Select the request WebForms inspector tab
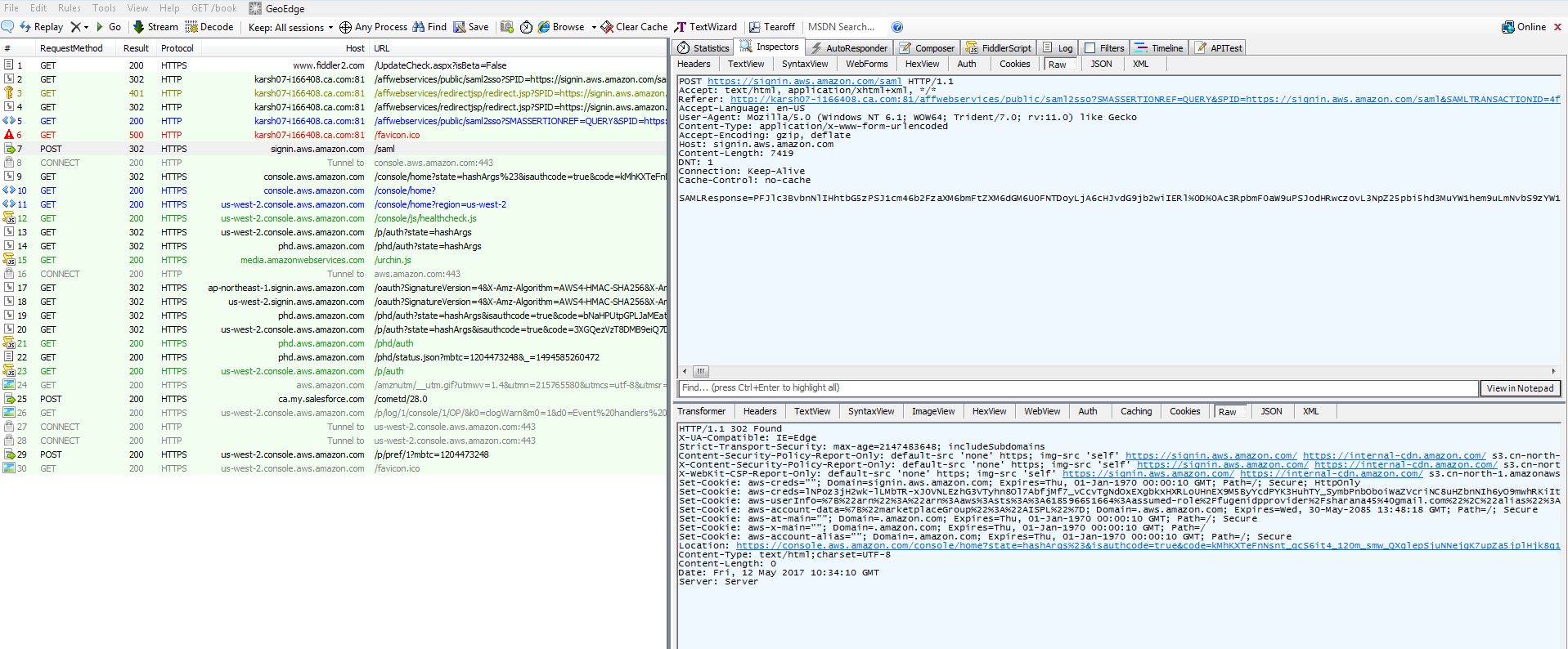1568x649 pixels. pyautogui.click(x=866, y=64)
